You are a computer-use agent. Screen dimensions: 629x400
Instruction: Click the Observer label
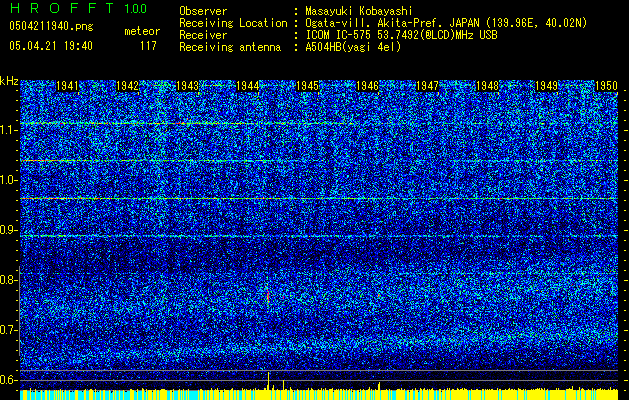(203, 11)
